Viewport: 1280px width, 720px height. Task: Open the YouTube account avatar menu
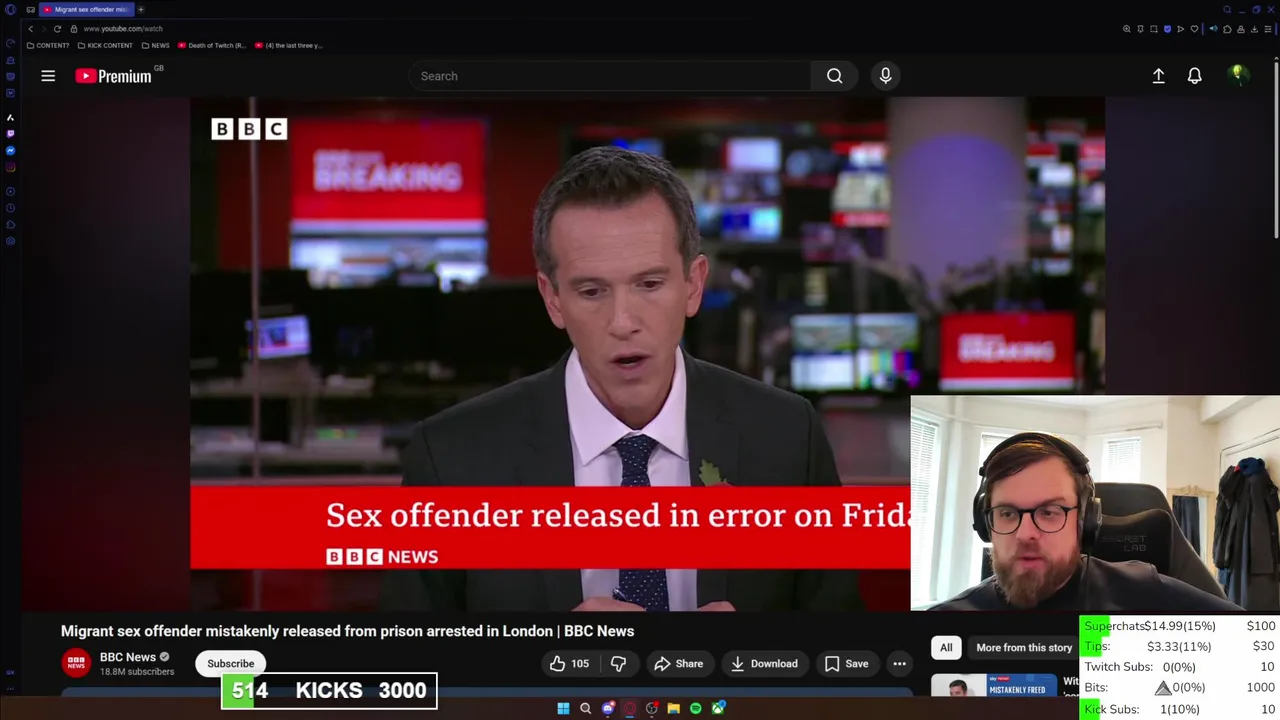[x=1238, y=75]
